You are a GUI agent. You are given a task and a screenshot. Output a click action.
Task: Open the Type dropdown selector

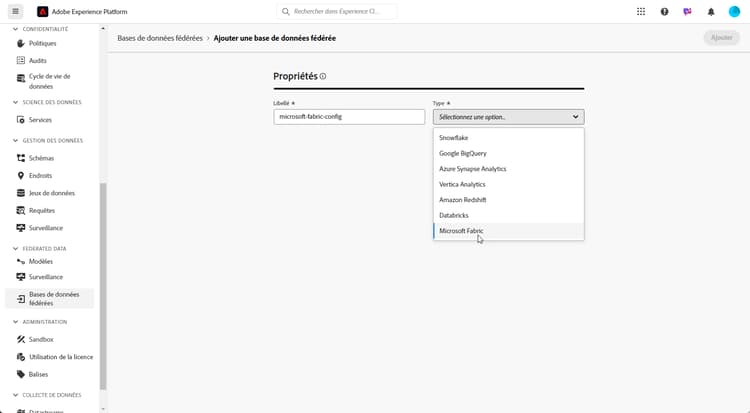click(x=508, y=117)
